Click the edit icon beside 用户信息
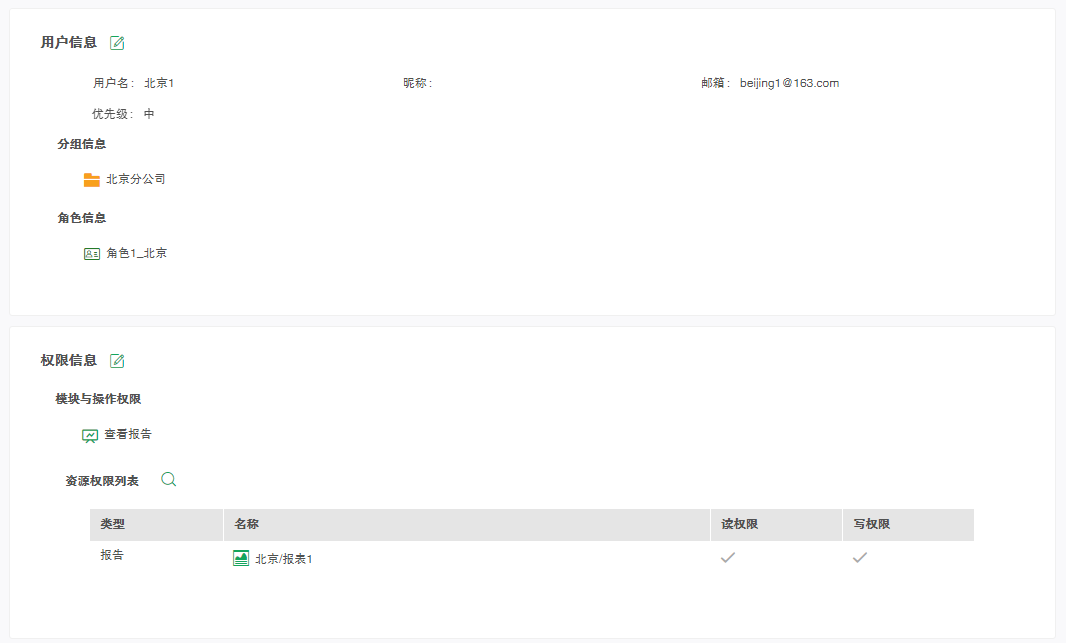The width and height of the screenshot is (1066, 643). click(x=117, y=42)
